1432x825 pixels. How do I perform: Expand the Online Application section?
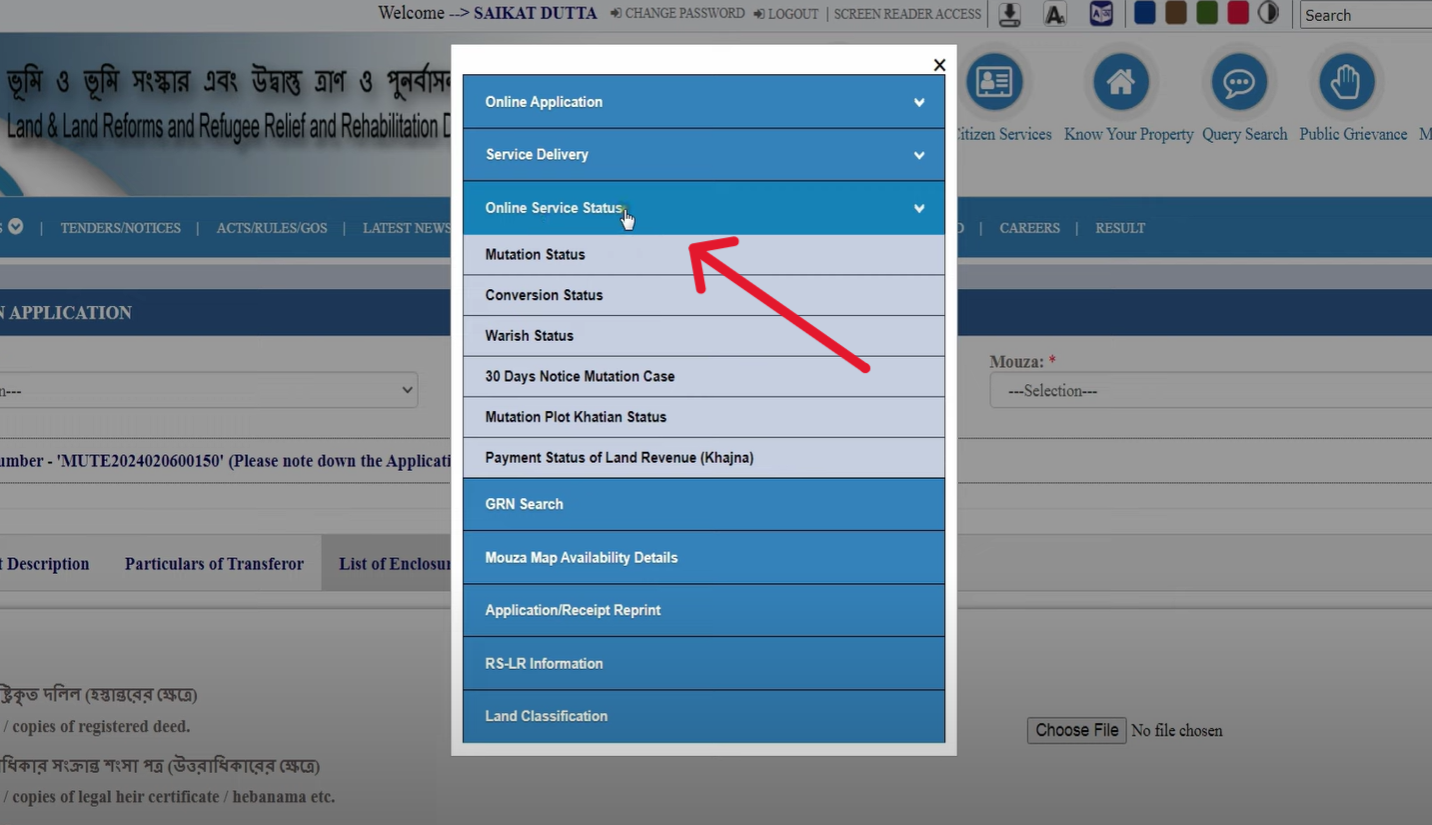coord(703,102)
